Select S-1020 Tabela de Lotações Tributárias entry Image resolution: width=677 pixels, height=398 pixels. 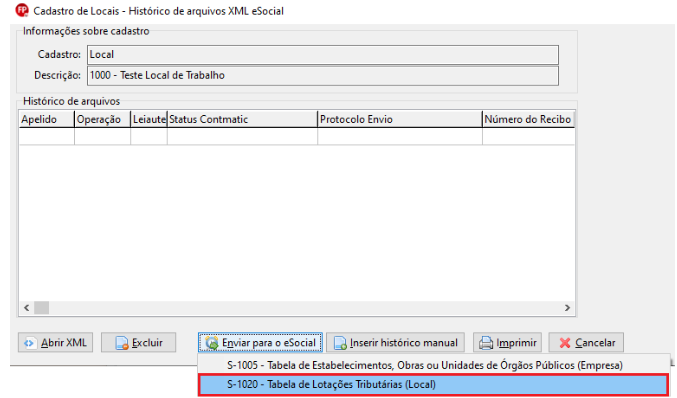[x=433, y=384]
